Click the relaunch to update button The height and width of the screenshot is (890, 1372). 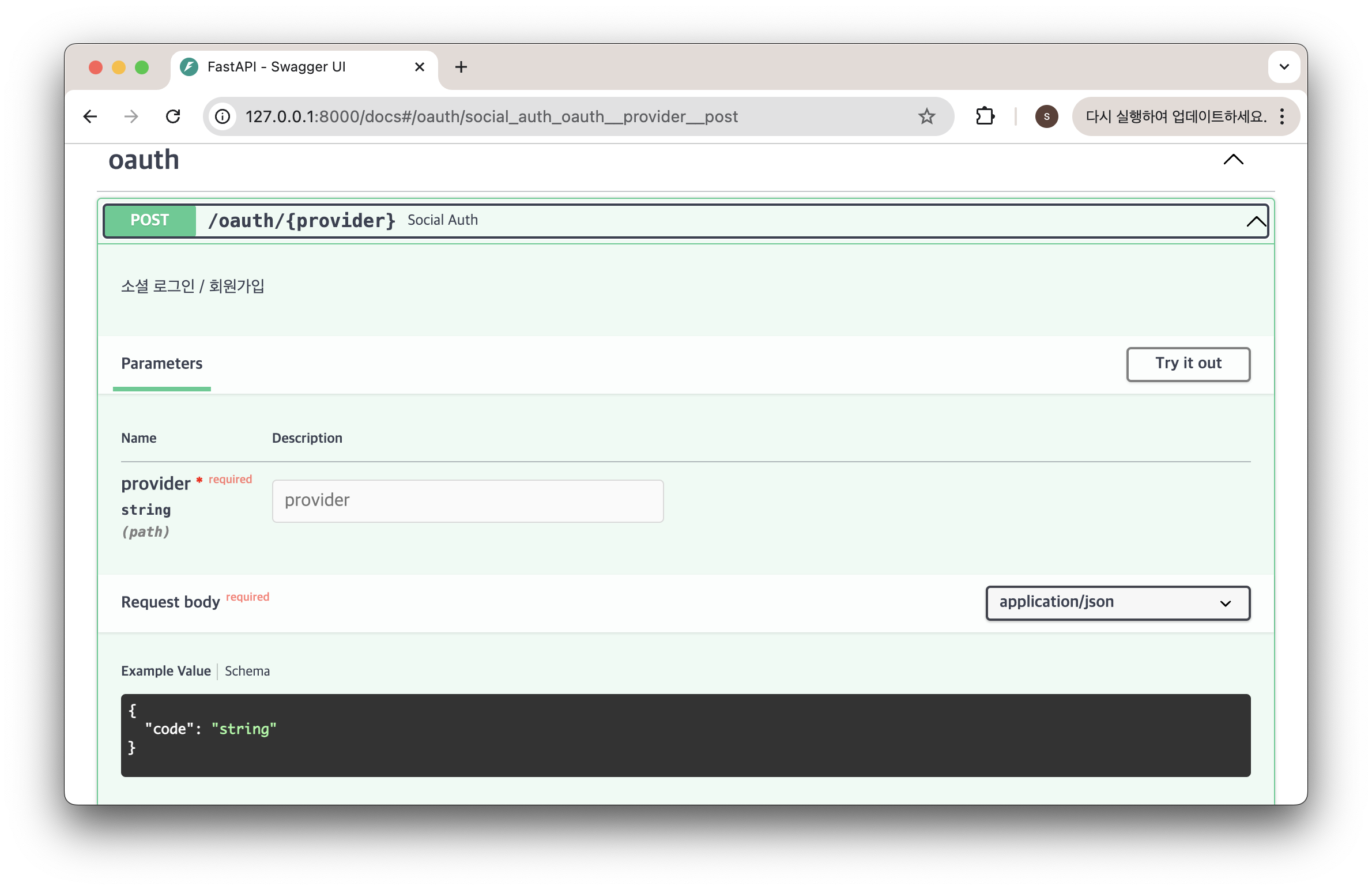1176,116
